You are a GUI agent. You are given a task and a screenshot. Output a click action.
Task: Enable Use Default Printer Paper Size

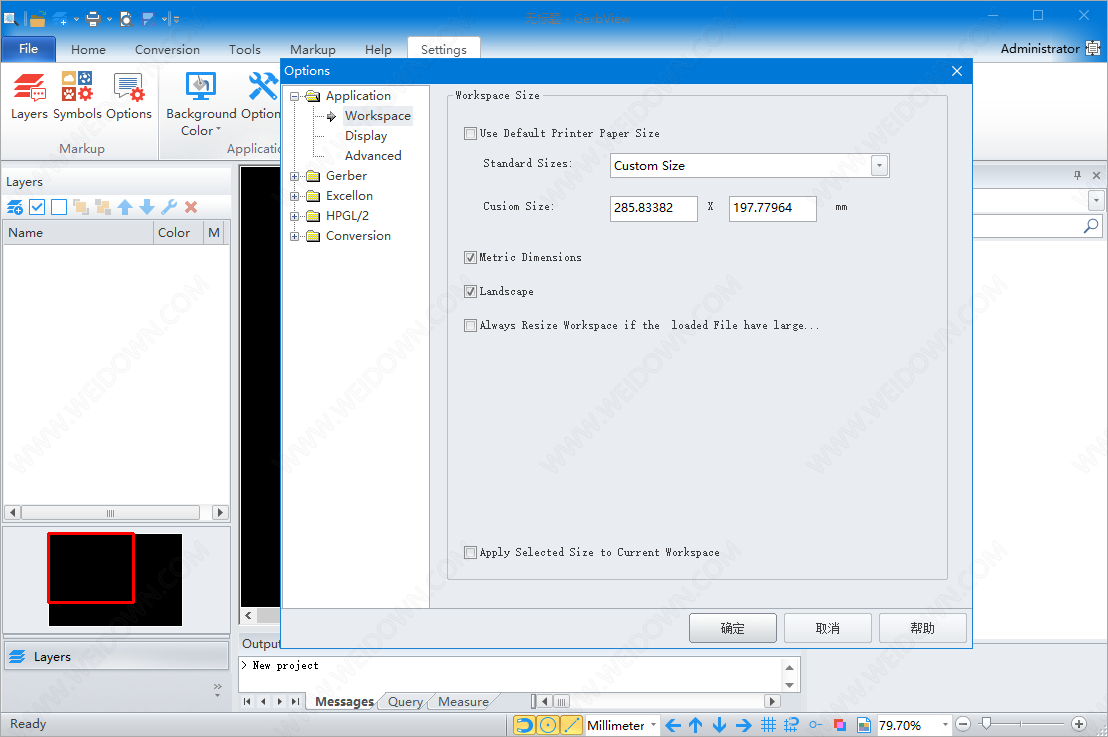(x=471, y=133)
